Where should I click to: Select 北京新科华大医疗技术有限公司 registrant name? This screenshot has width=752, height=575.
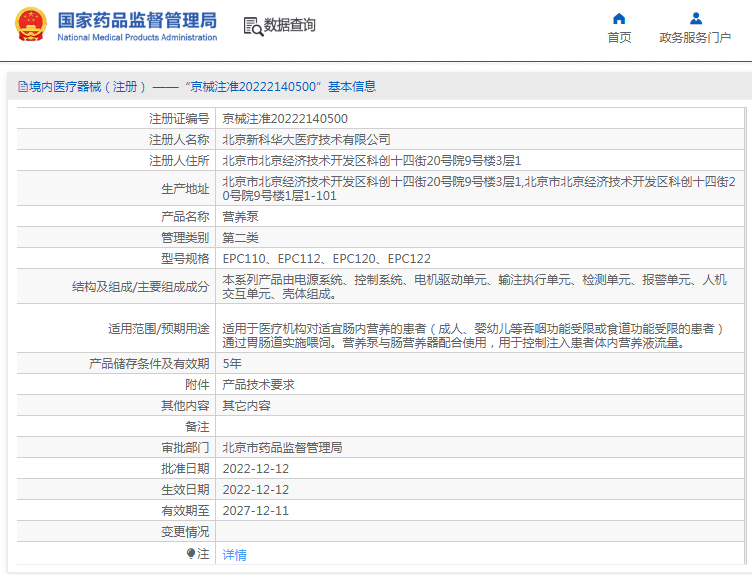(x=306, y=140)
